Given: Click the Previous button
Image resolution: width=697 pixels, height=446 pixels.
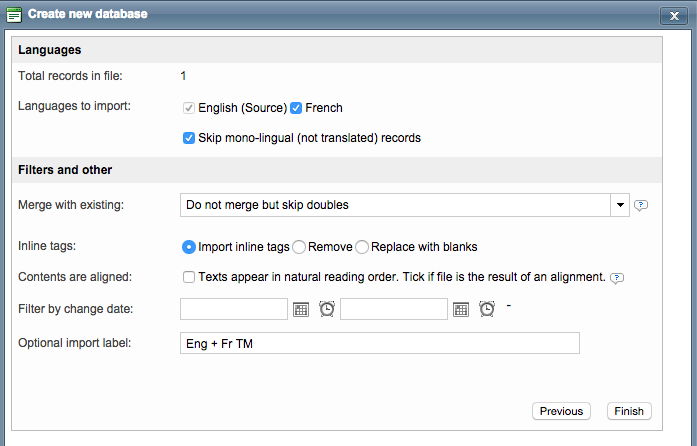Looking at the screenshot, I should click(561, 411).
